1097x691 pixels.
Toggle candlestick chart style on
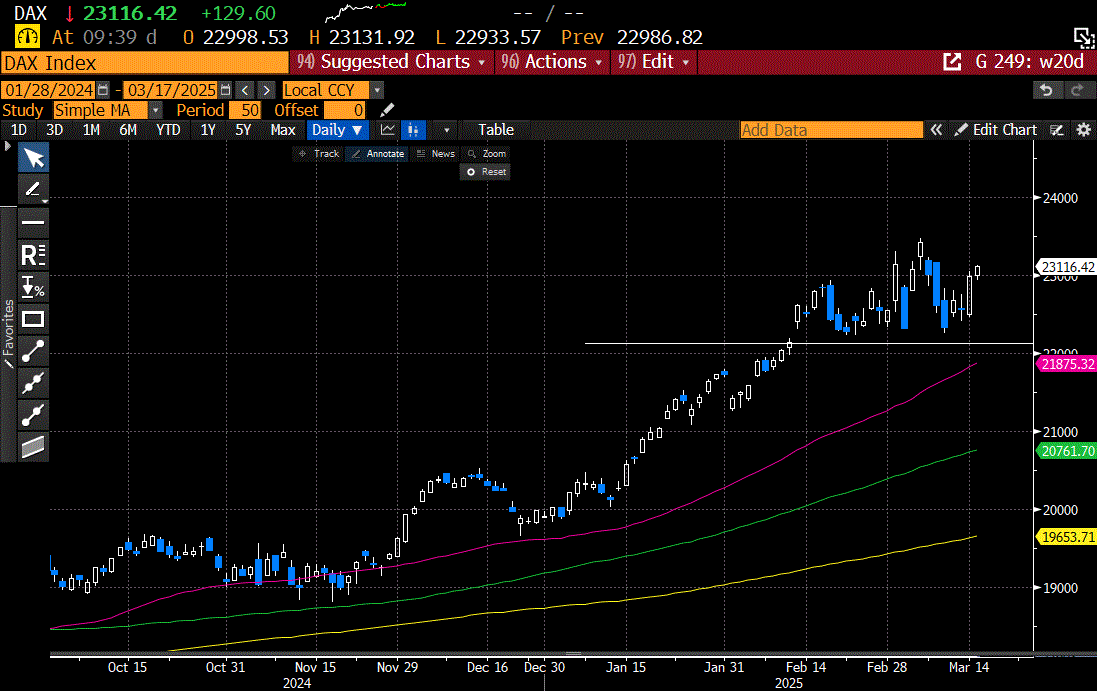(413, 129)
